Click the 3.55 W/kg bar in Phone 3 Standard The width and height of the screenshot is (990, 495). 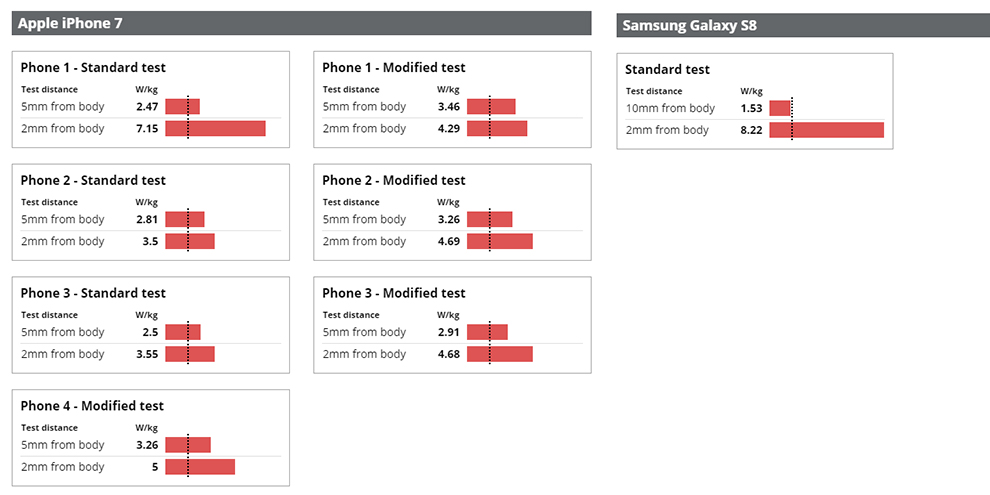click(x=190, y=354)
